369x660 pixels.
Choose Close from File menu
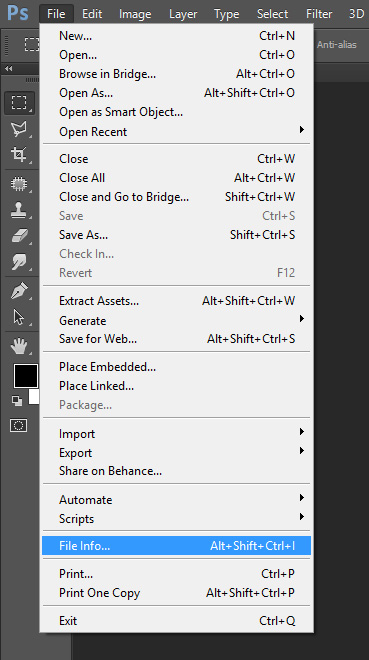(x=177, y=159)
